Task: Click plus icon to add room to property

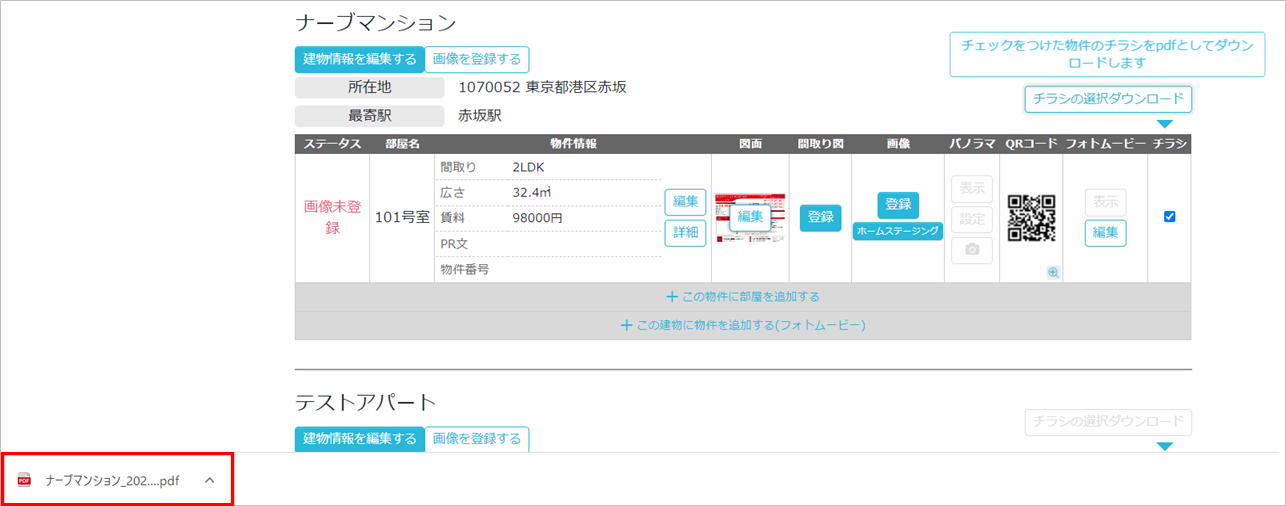Action: click(x=672, y=297)
